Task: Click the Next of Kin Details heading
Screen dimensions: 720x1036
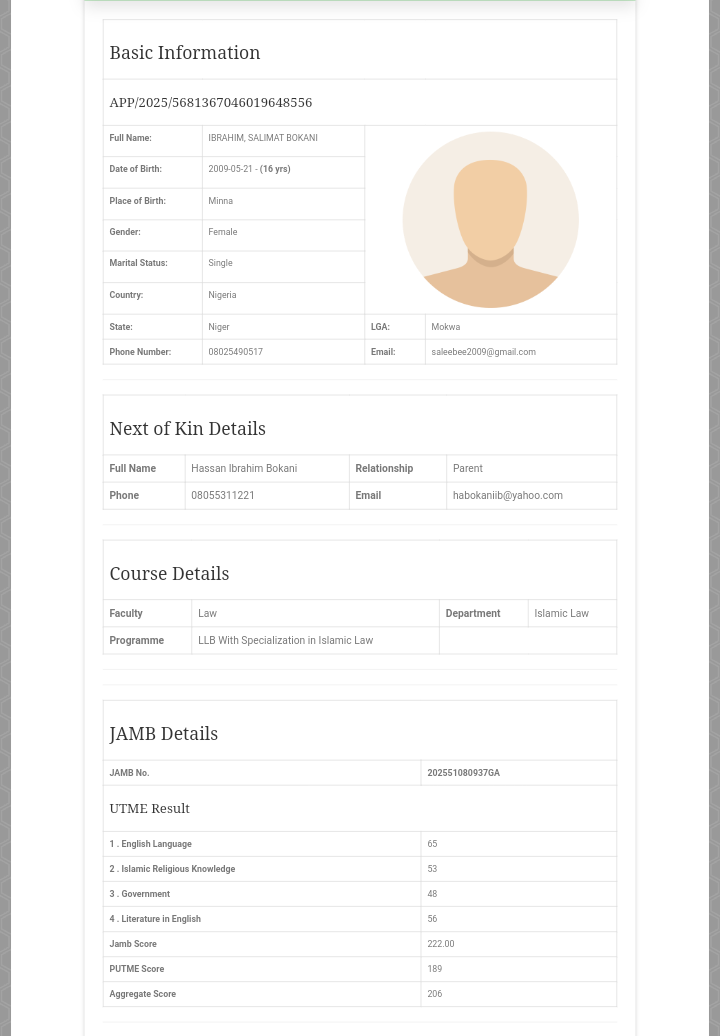Action: pyautogui.click(x=187, y=429)
